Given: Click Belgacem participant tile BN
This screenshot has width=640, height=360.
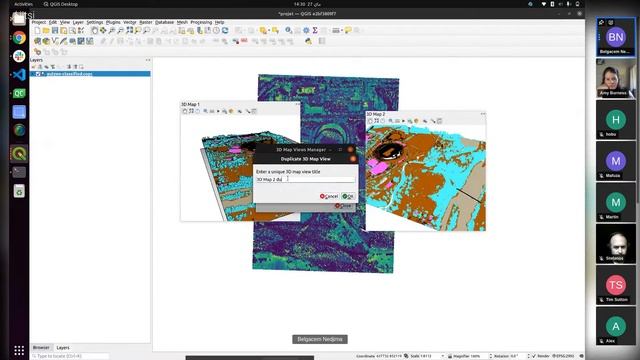Looking at the screenshot, I should tap(616, 37).
